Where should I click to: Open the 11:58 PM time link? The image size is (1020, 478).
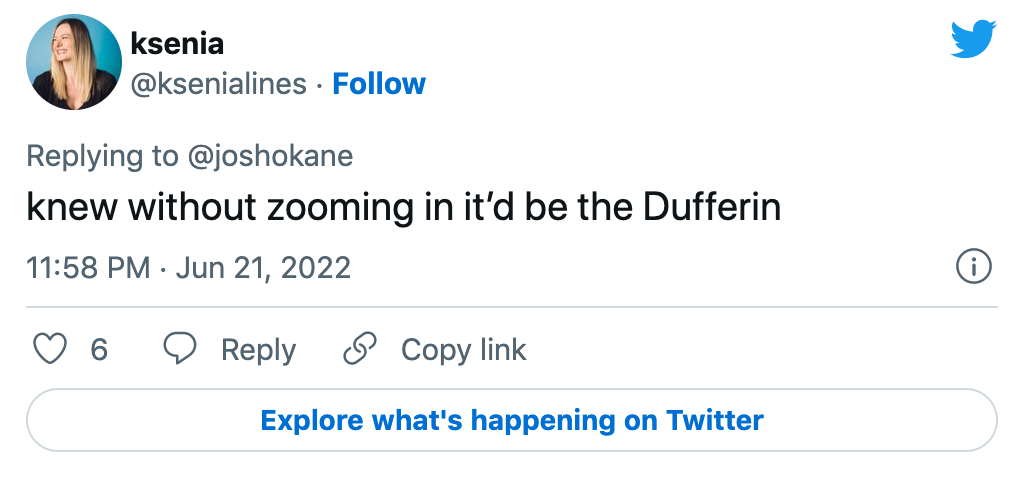[x=88, y=268]
